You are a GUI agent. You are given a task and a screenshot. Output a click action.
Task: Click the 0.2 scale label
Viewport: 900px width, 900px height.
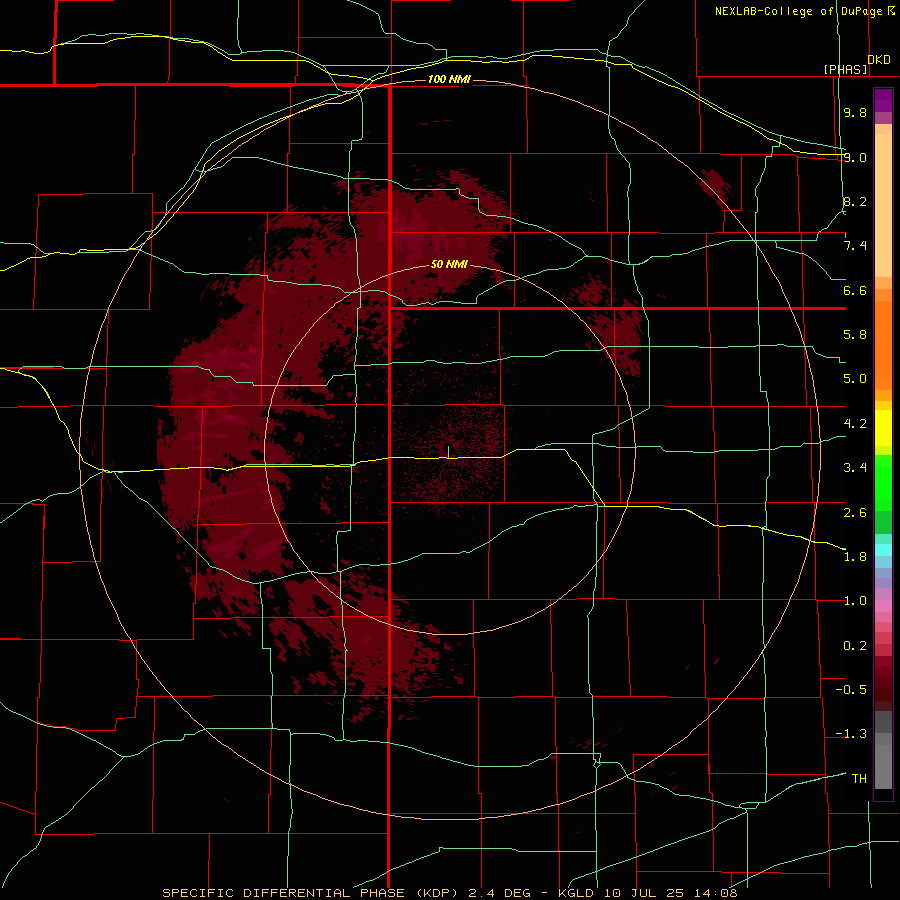(x=855, y=646)
